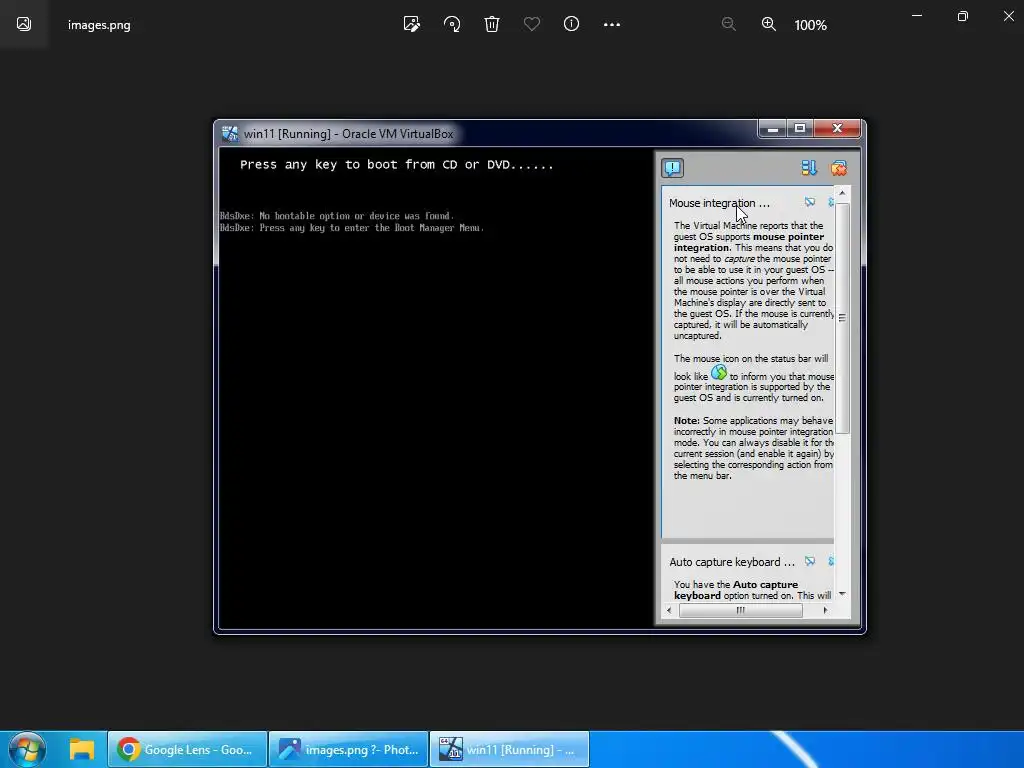Add the photo to favorites with the heart icon
This screenshot has height=768, width=1024.
point(532,25)
